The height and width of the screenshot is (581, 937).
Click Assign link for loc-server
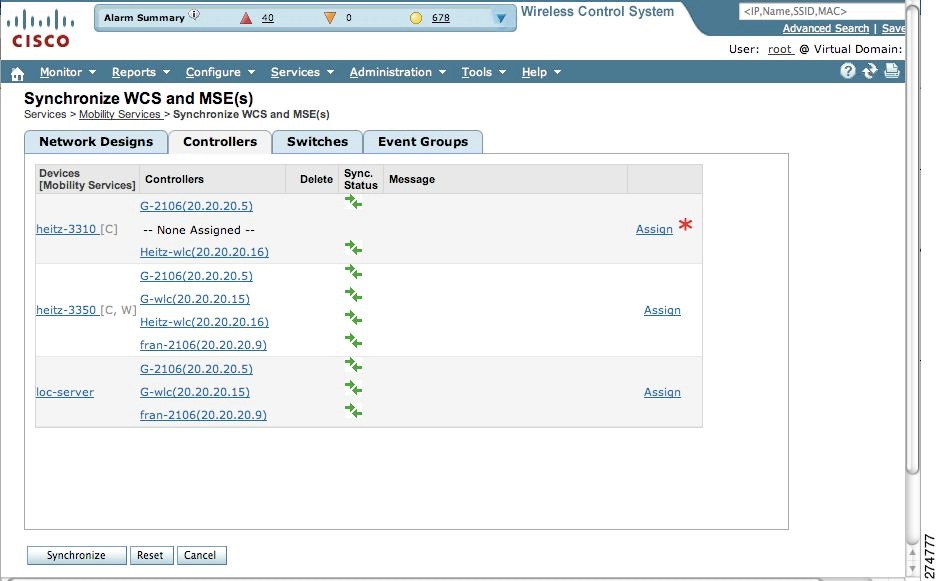point(662,392)
